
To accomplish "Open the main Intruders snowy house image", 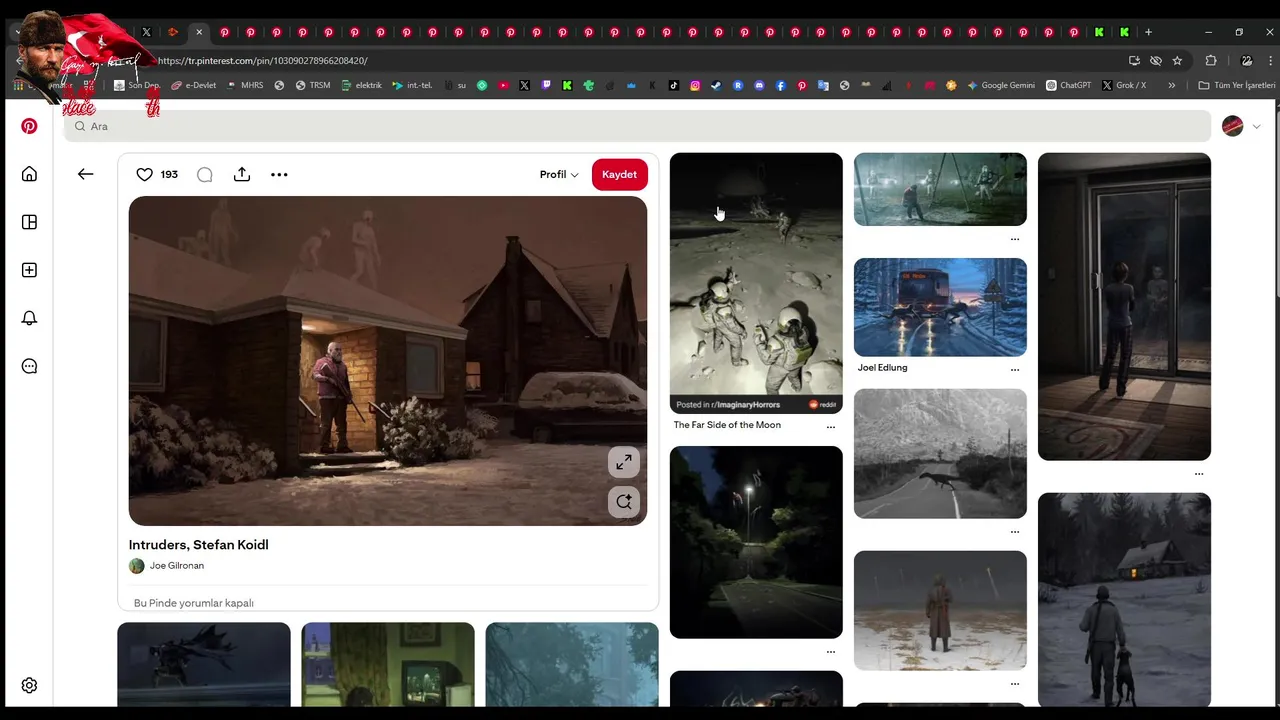I will [x=388, y=360].
